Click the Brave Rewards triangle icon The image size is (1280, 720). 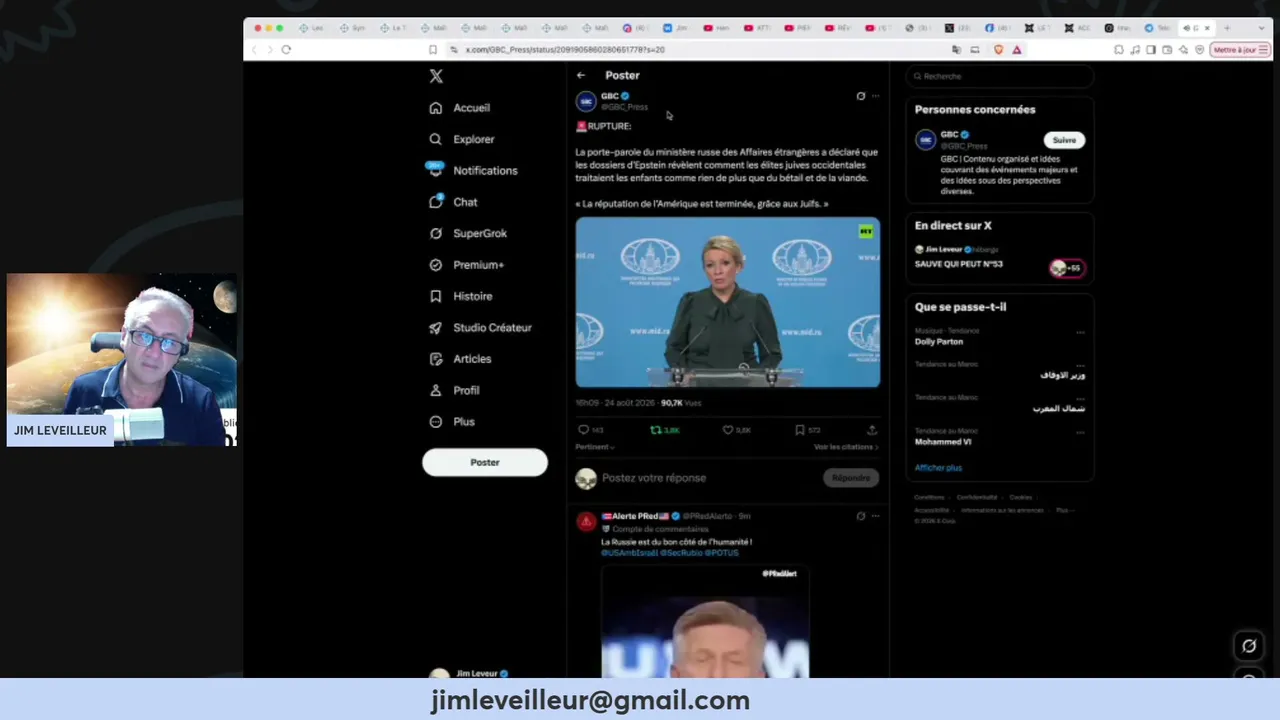point(1017,49)
